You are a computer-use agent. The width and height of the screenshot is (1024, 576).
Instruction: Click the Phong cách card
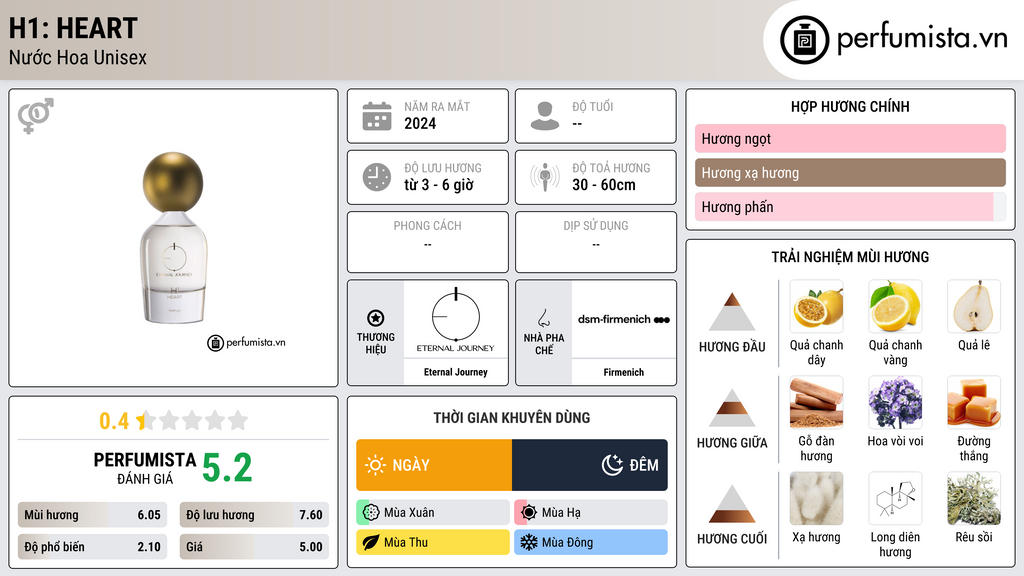428,242
